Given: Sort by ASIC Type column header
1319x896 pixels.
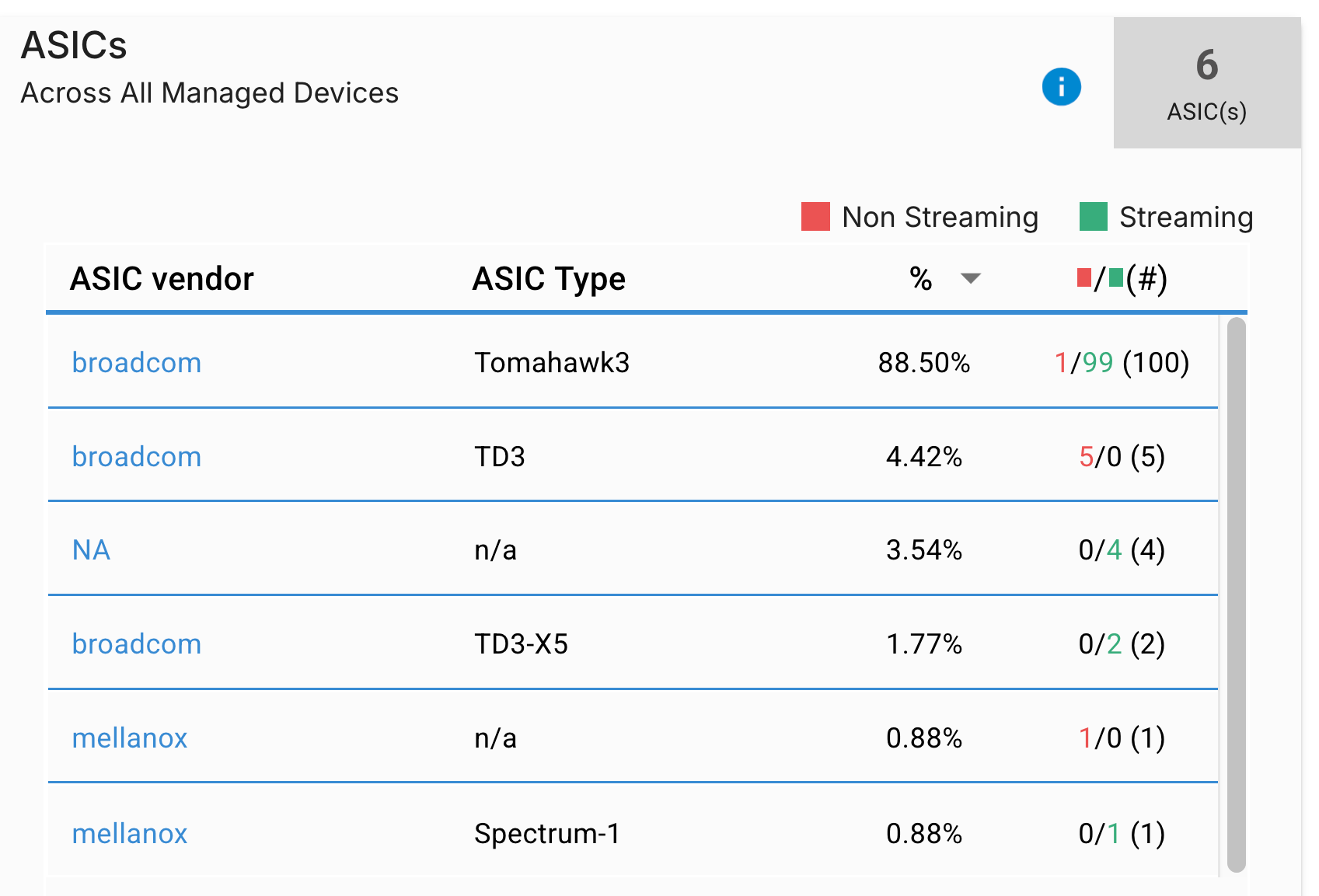Looking at the screenshot, I should pos(549,279).
